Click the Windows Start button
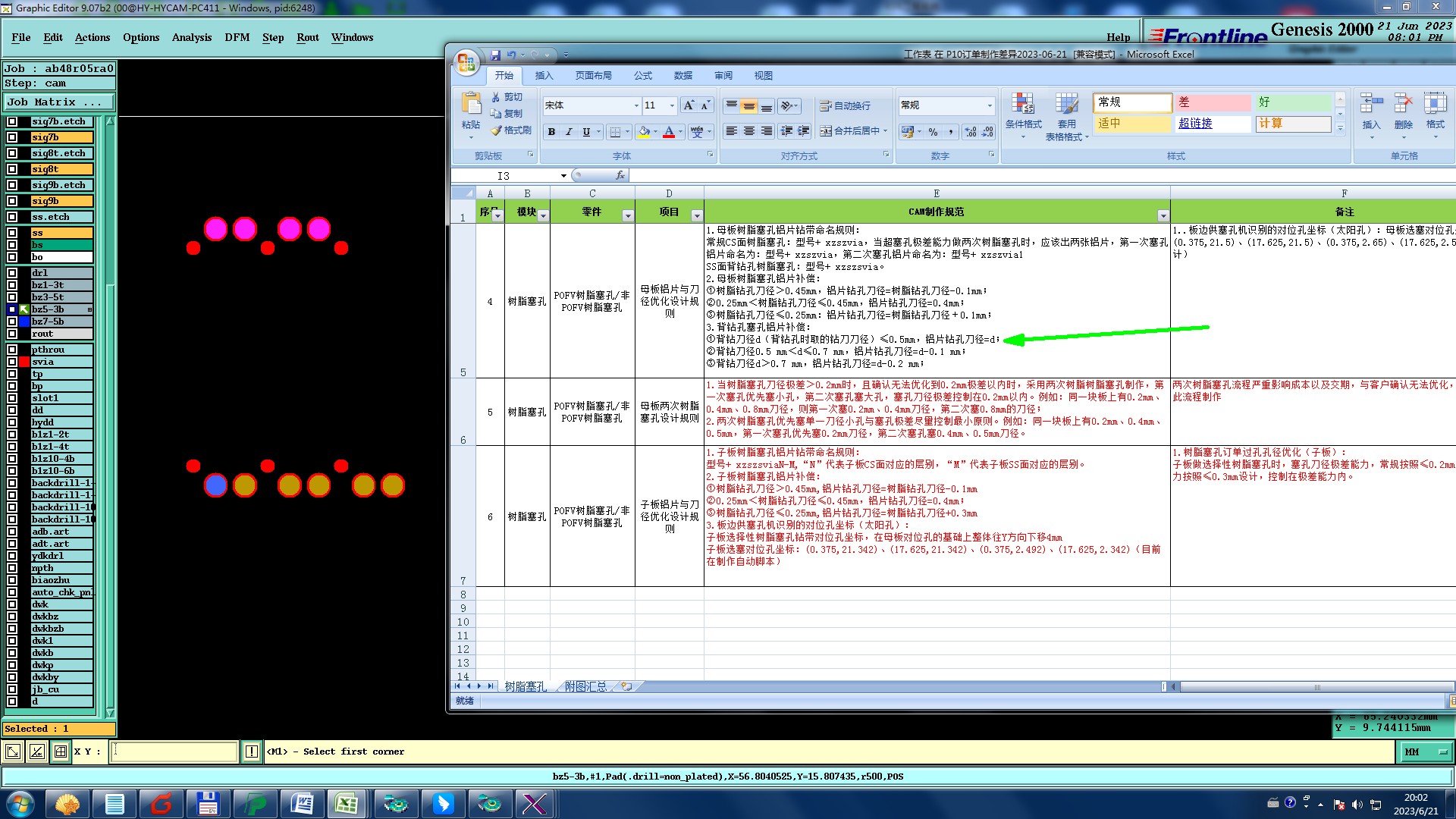This screenshot has height=819, width=1456. point(20,804)
